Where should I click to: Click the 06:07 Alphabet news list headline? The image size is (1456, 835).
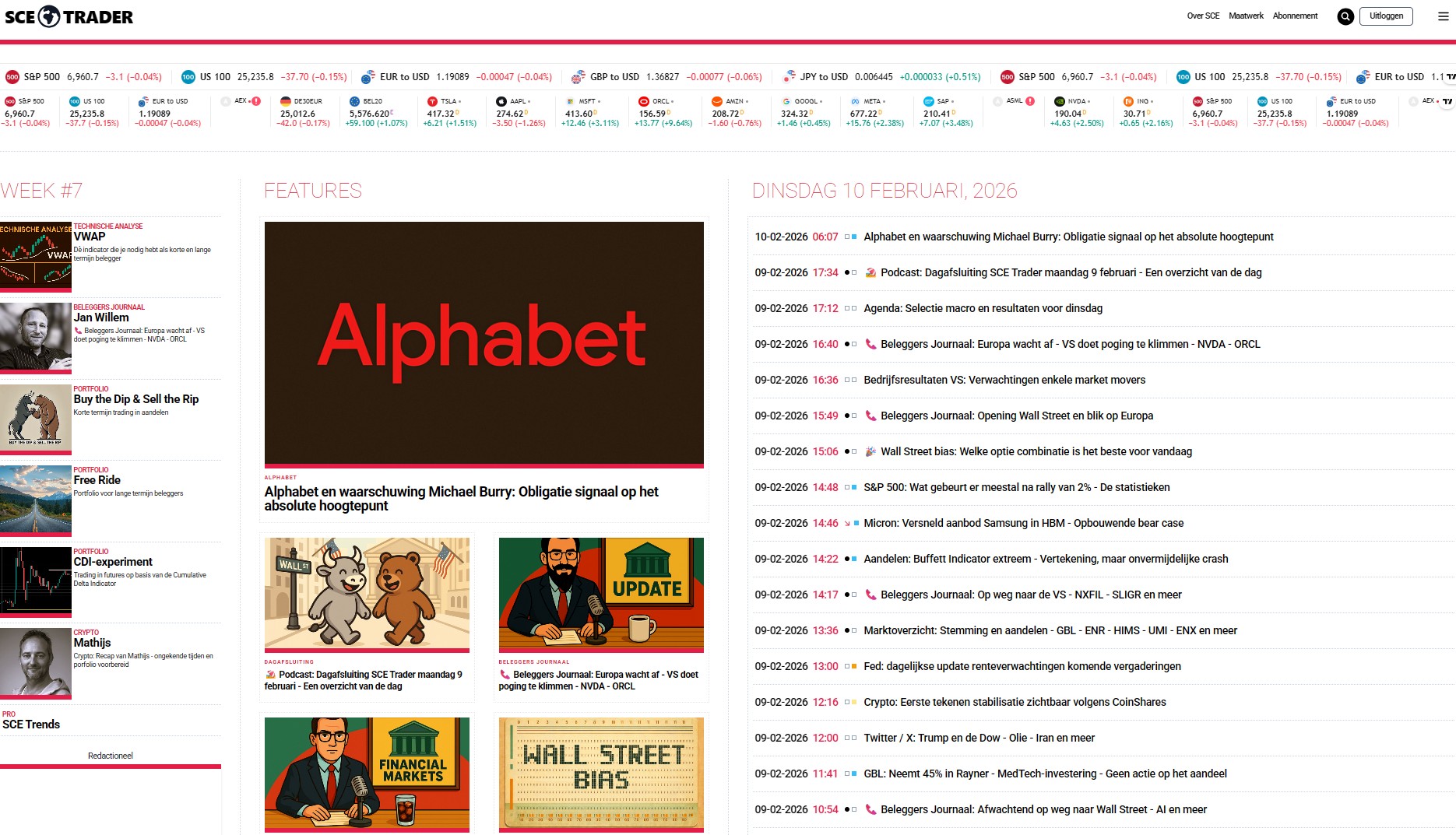[x=1068, y=237]
